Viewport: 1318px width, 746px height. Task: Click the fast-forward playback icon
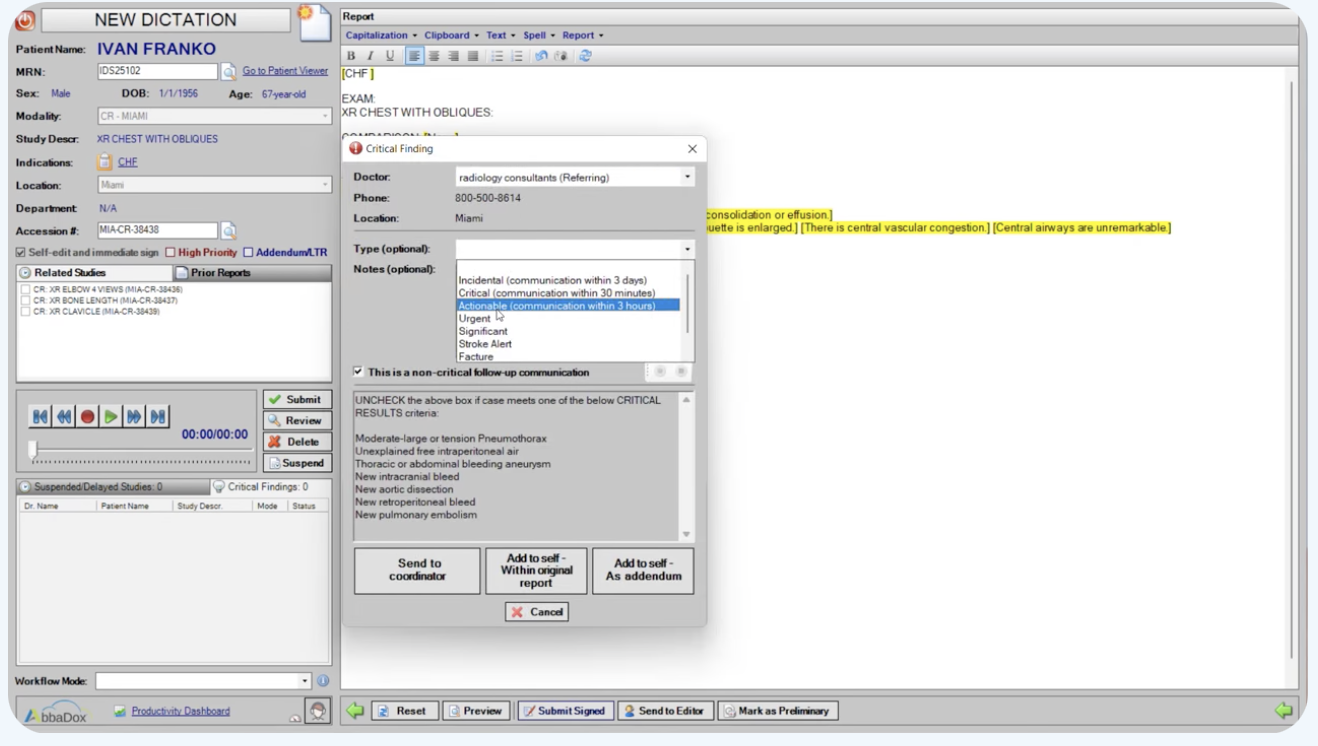tap(135, 416)
